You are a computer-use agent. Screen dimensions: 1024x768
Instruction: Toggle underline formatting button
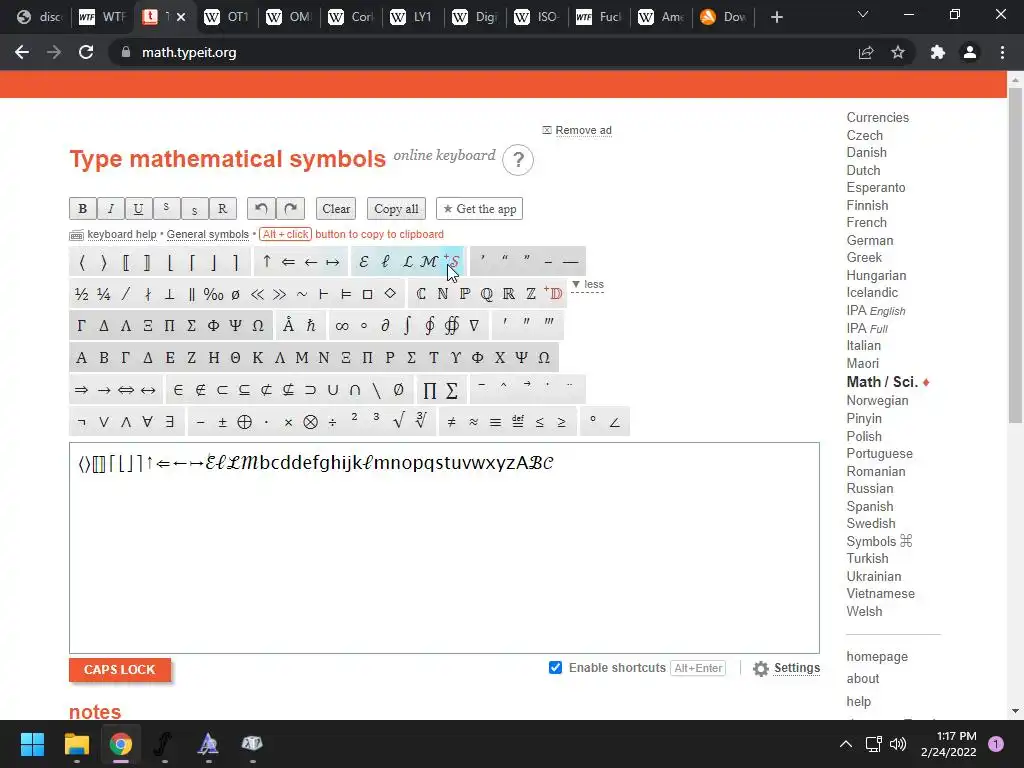click(138, 209)
